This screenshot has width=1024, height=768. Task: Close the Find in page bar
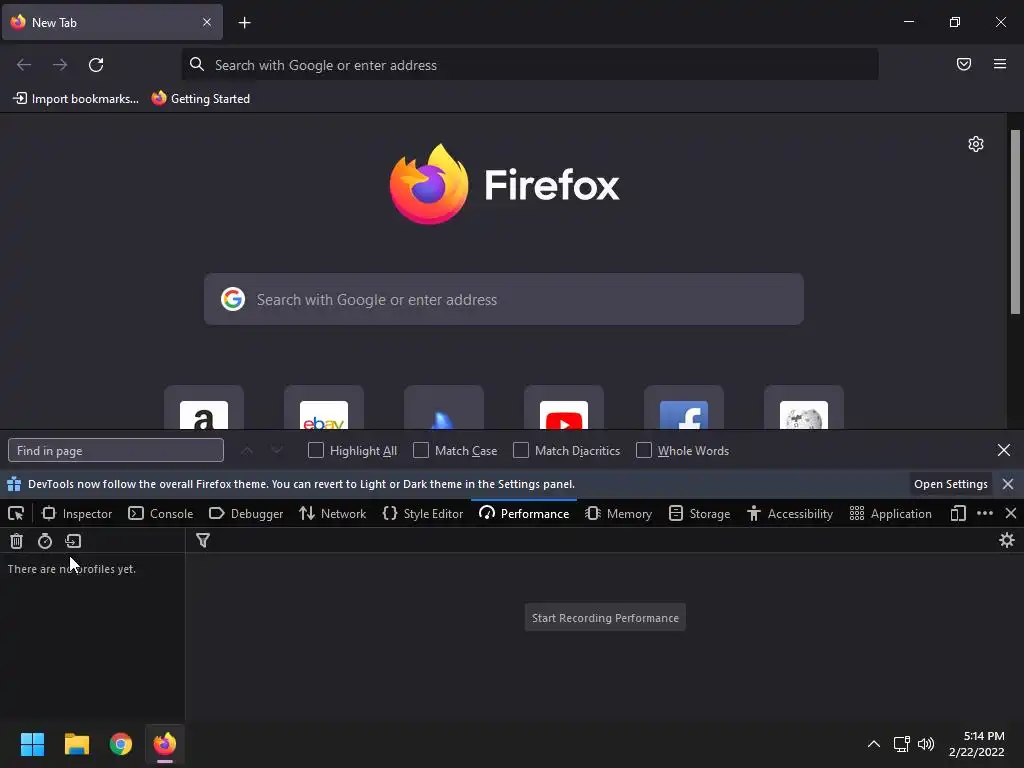click(x=1004, y=450)
